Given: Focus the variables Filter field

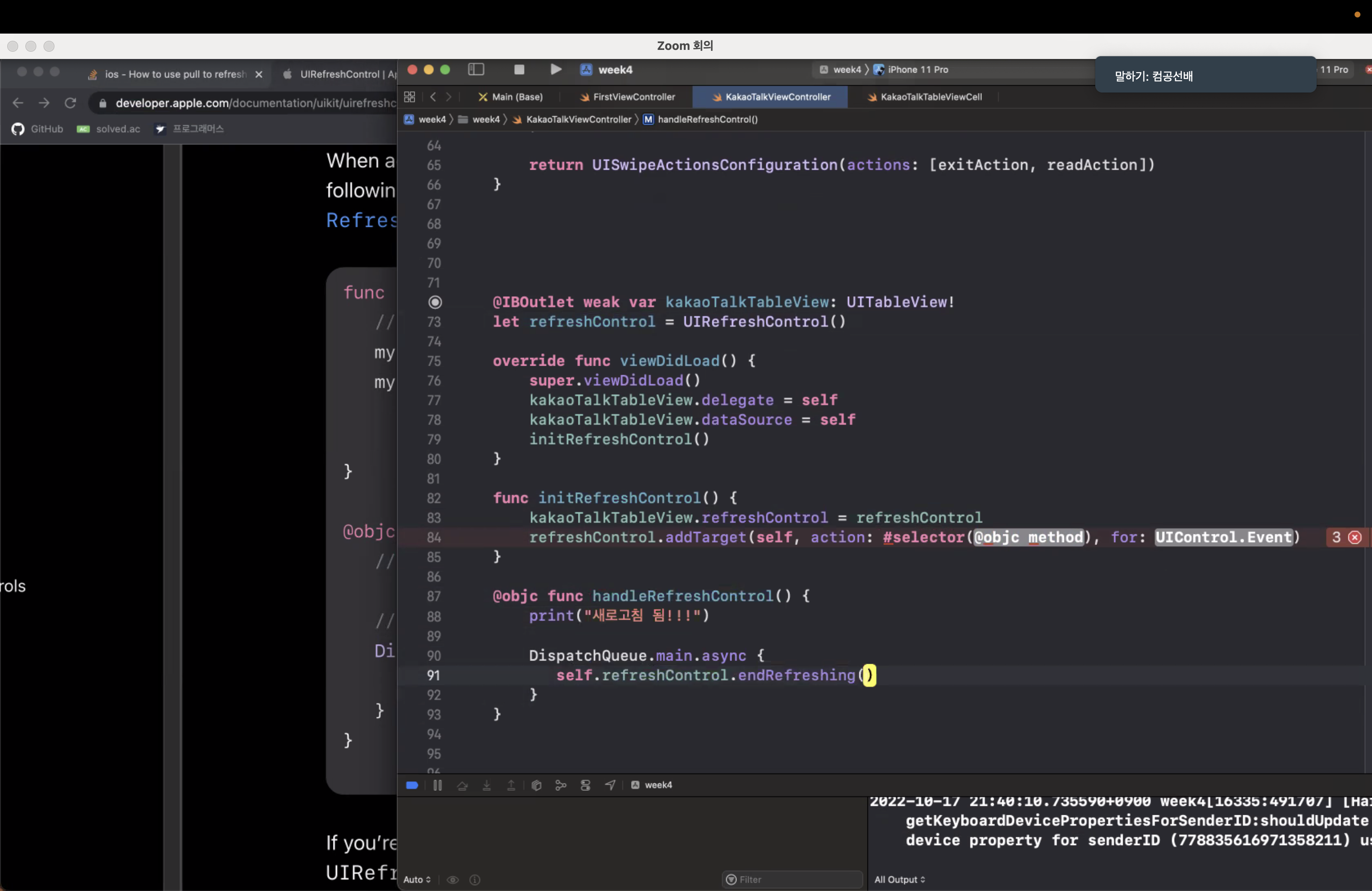Looking at the screenshot, I should pyautogui.click(x=792, y=880).
